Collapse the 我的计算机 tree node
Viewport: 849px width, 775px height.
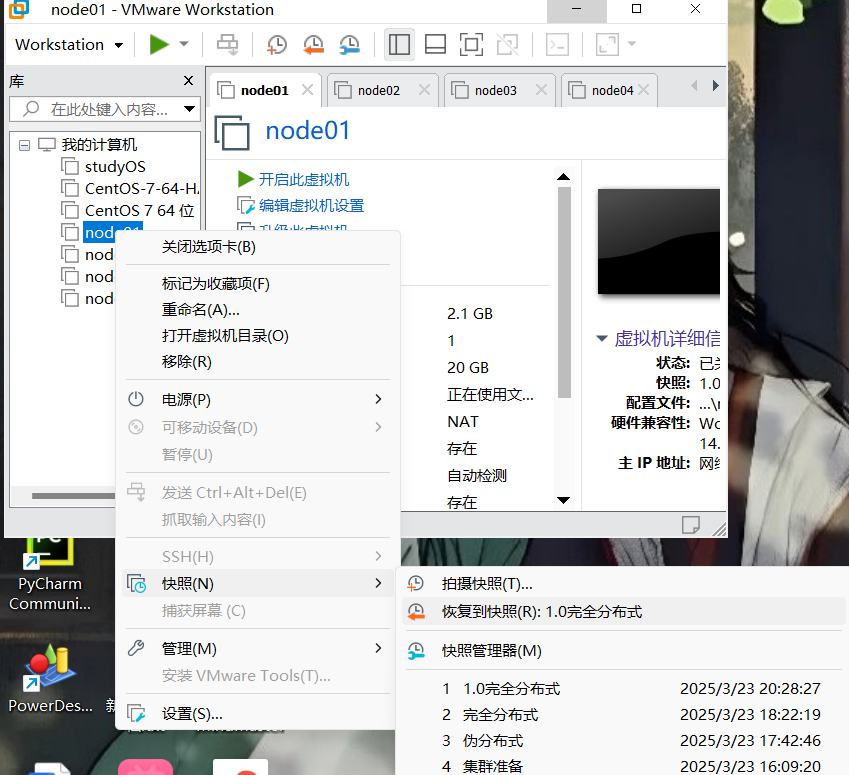click(24, 145)
